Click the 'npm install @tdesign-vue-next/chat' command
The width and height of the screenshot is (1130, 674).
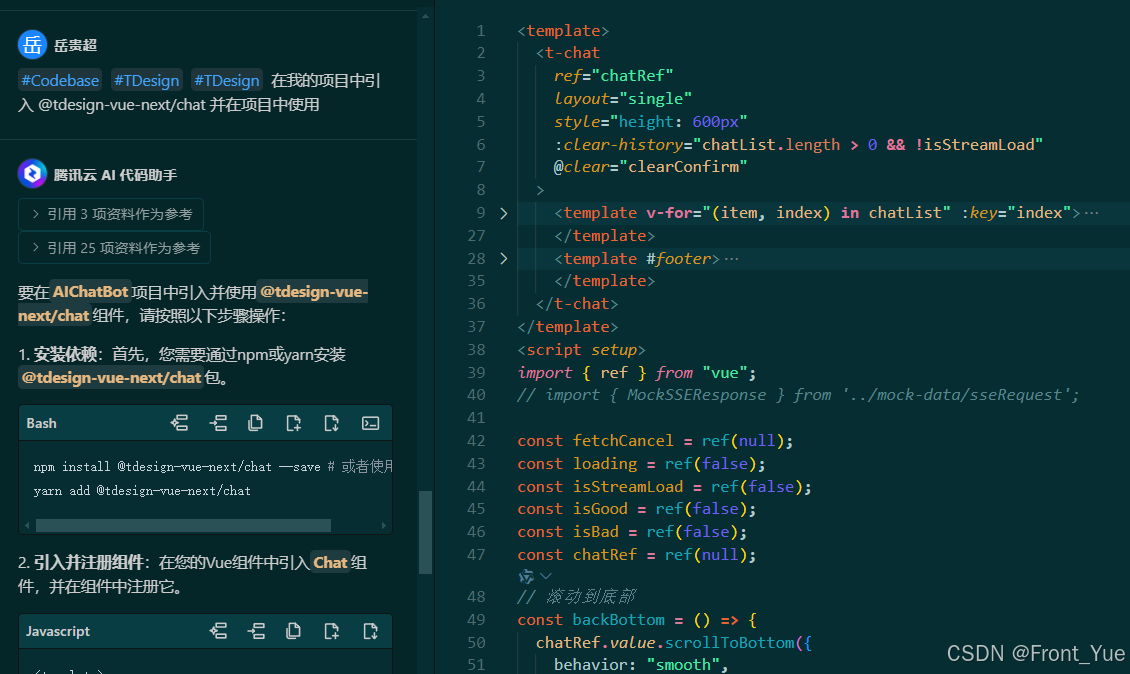(152, 467)
